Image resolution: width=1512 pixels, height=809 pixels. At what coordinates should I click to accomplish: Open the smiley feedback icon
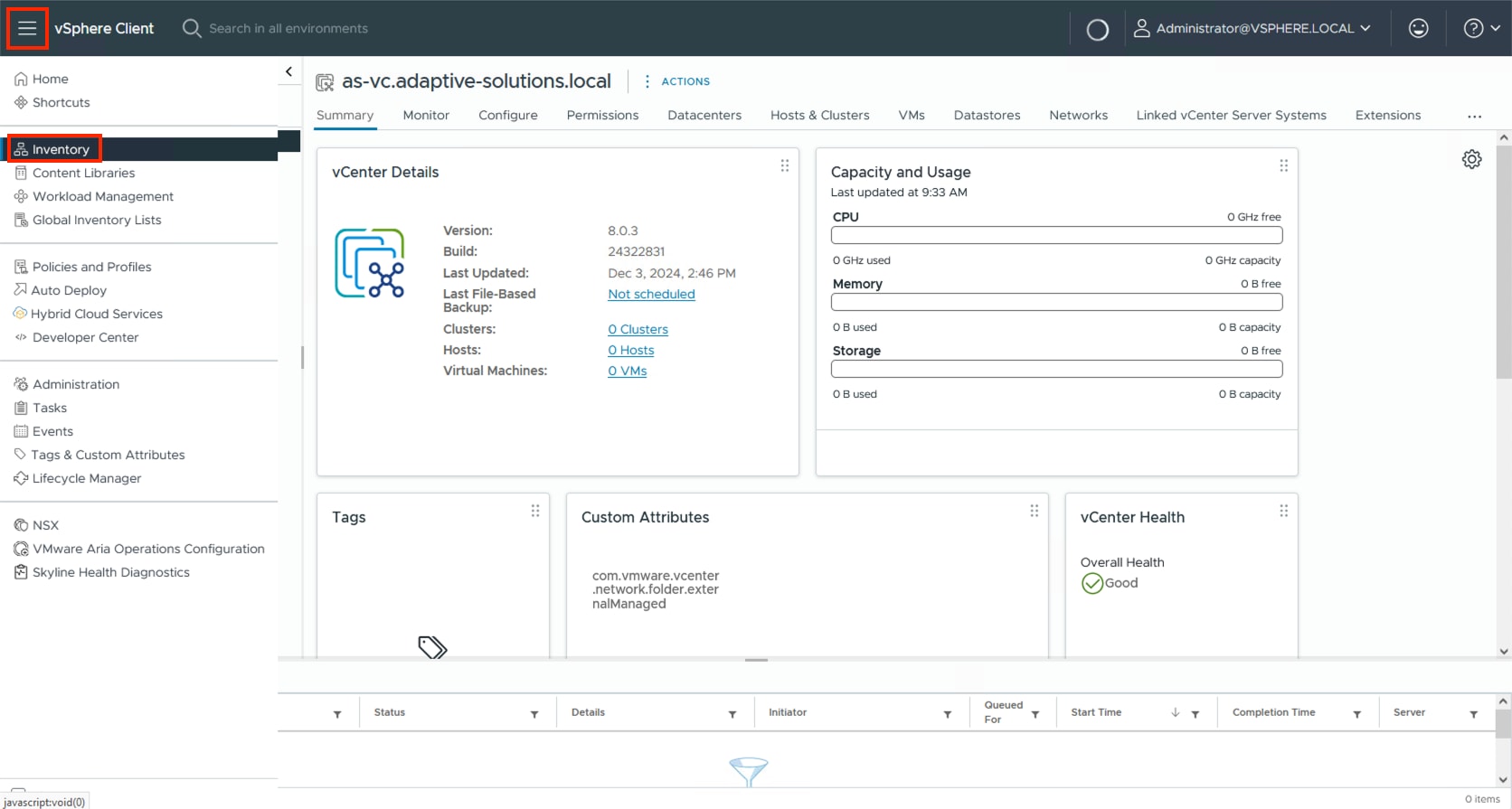tap(1418, 28)
